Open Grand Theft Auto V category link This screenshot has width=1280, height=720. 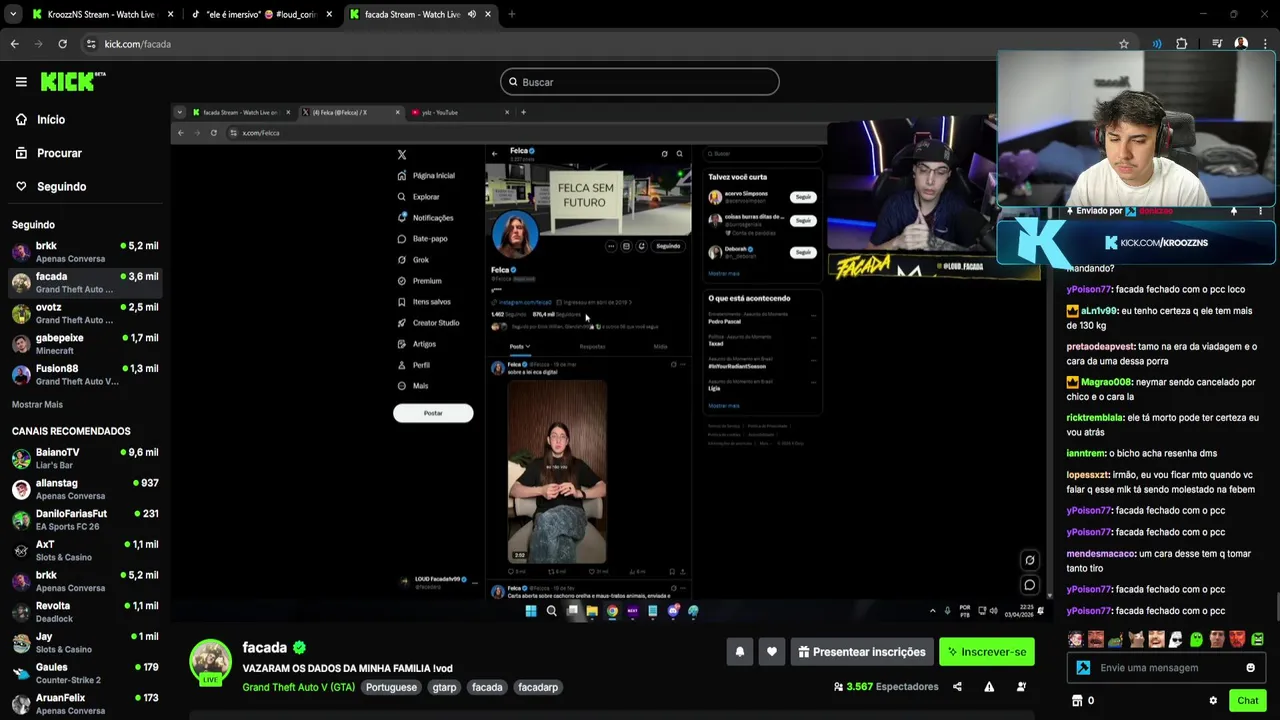(298, 687)
